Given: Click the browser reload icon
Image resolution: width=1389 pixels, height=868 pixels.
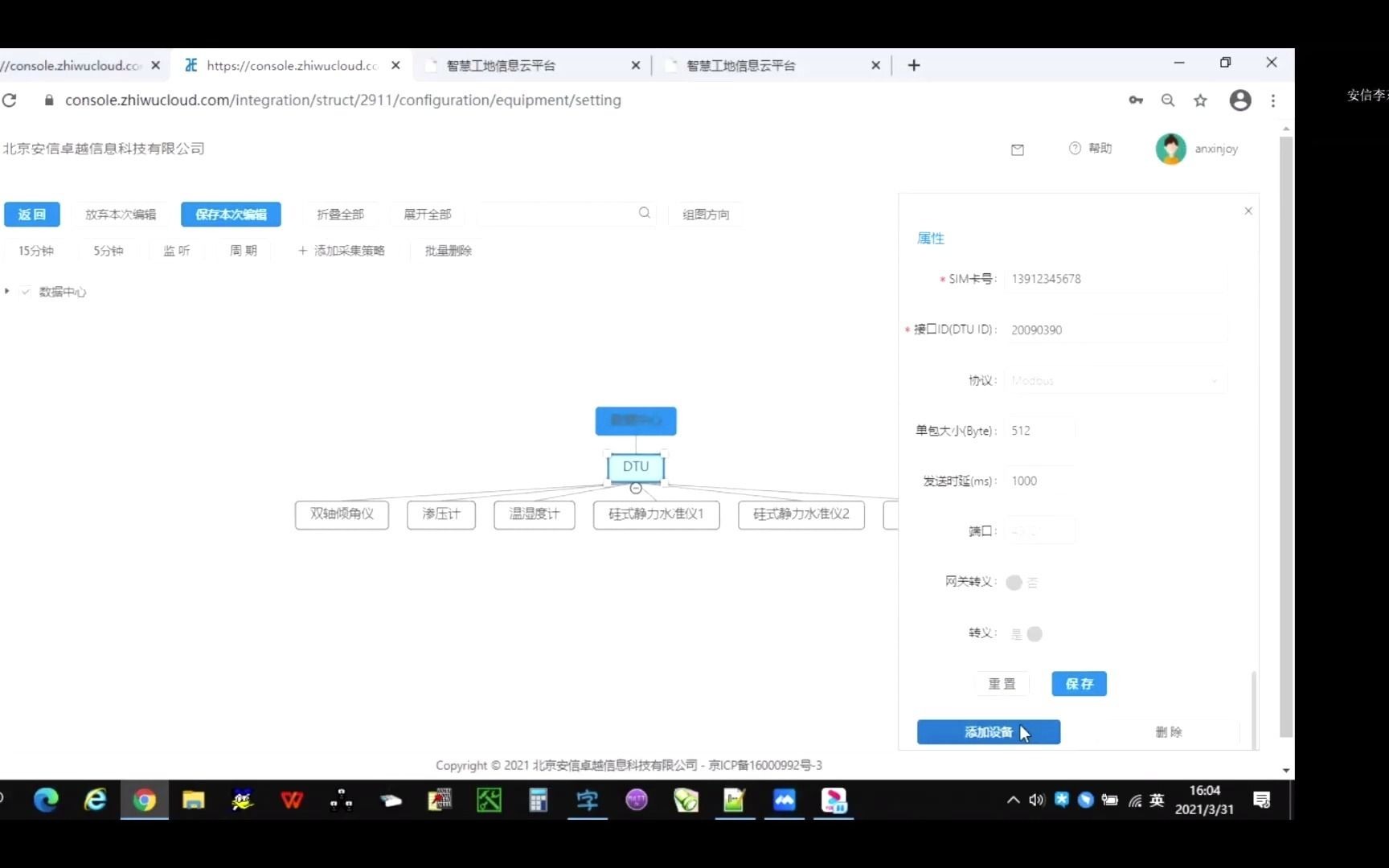Looking at the screenshot, I should [x=10, y=100].
